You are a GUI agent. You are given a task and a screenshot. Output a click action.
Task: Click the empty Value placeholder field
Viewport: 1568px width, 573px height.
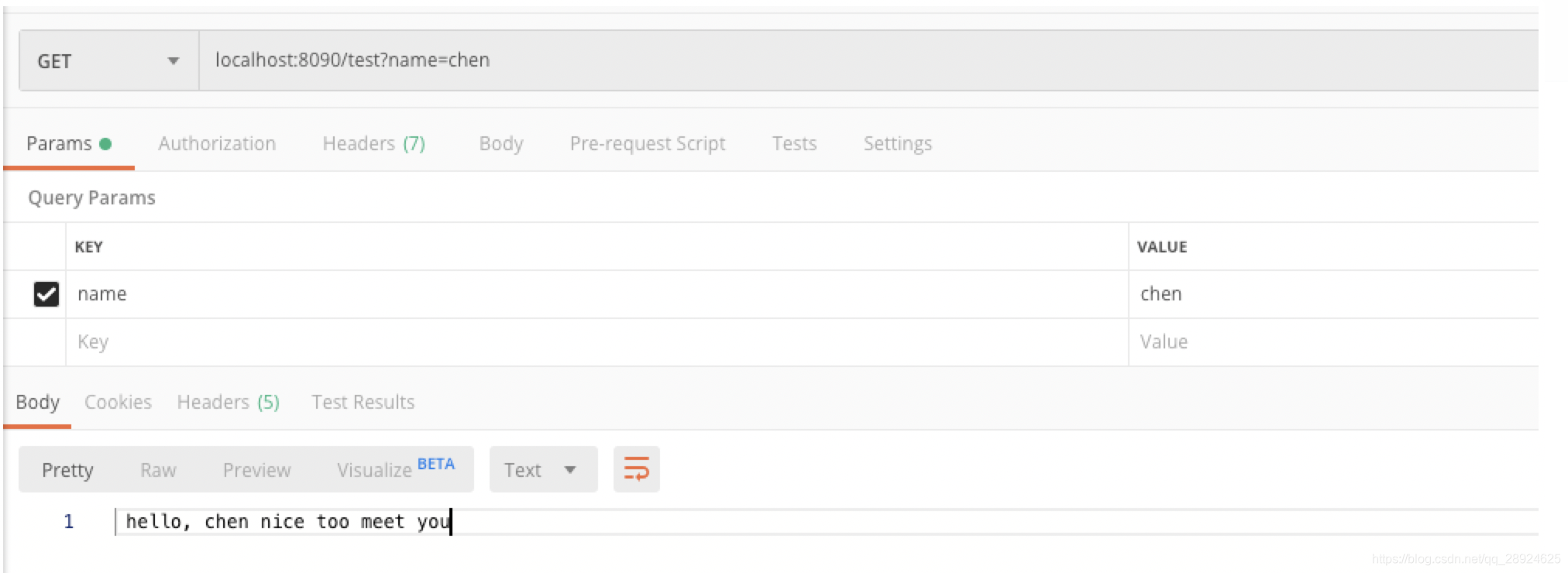[1333, 342]
